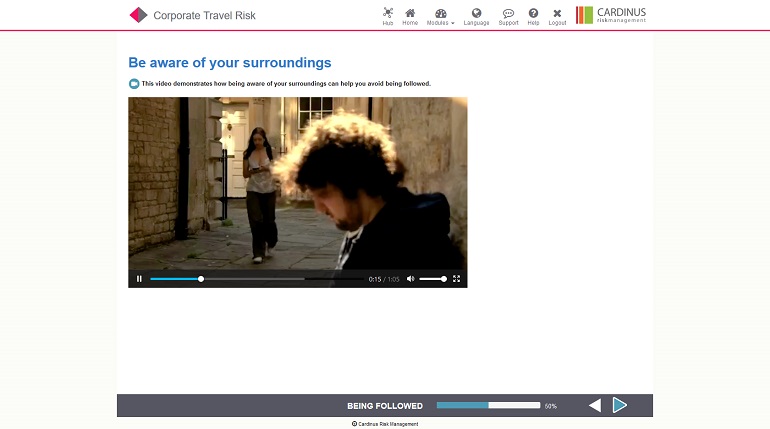770x429 pixels.
Task: Click the 'Corporate Travel Risk' title text
Action: (x=204, y=15)
